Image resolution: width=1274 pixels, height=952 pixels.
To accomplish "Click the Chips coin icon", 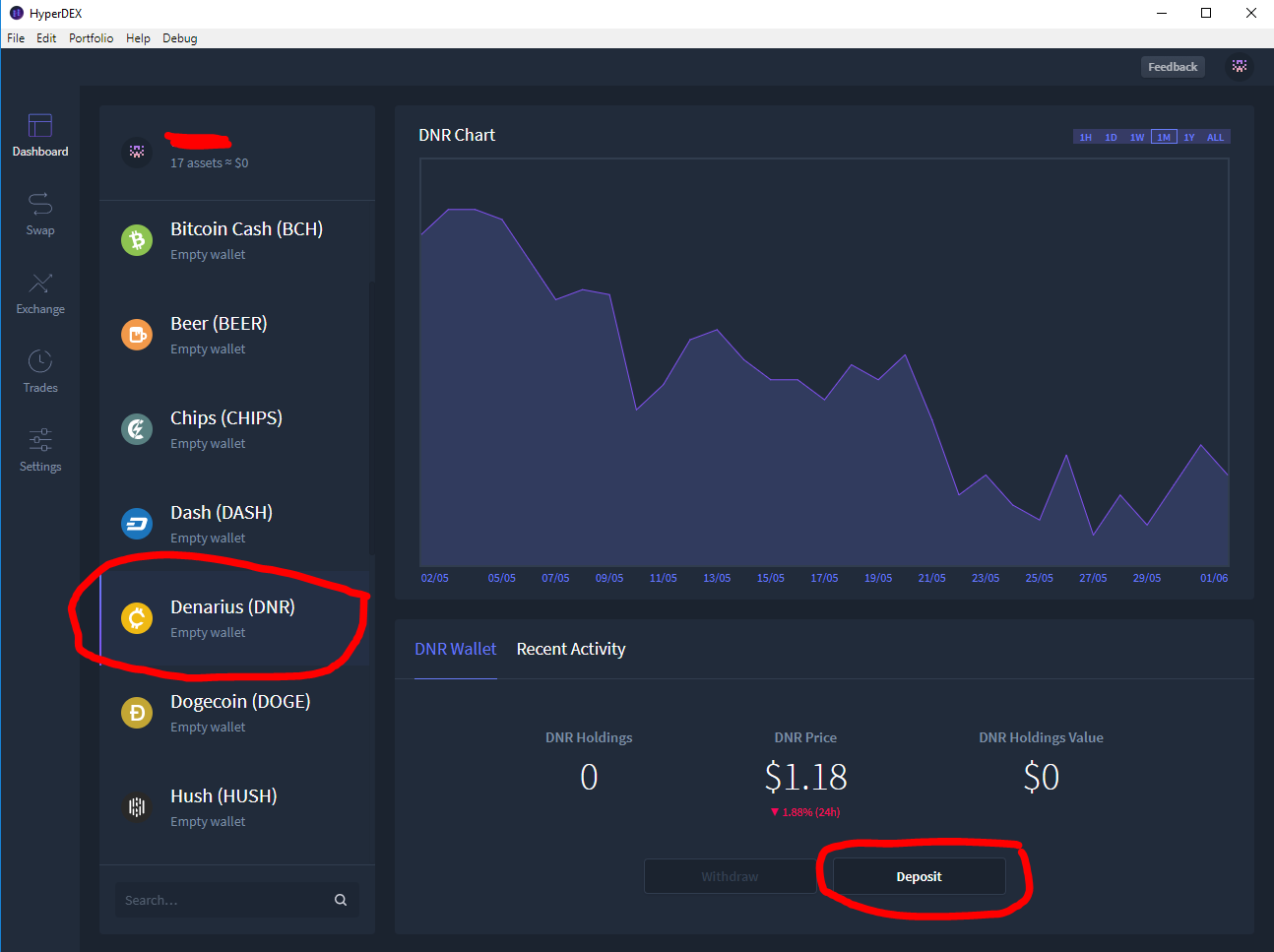I will [x=137, y=429].
